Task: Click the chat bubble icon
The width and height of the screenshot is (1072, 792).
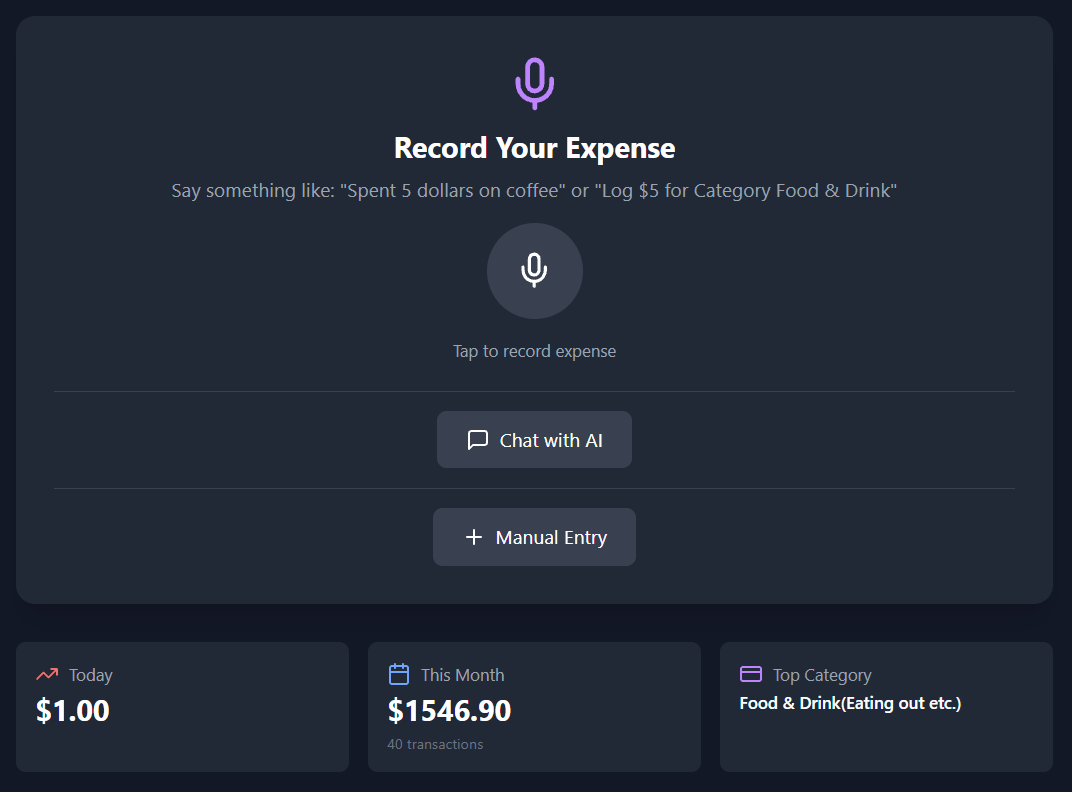Action: click(x=477, y=440)
